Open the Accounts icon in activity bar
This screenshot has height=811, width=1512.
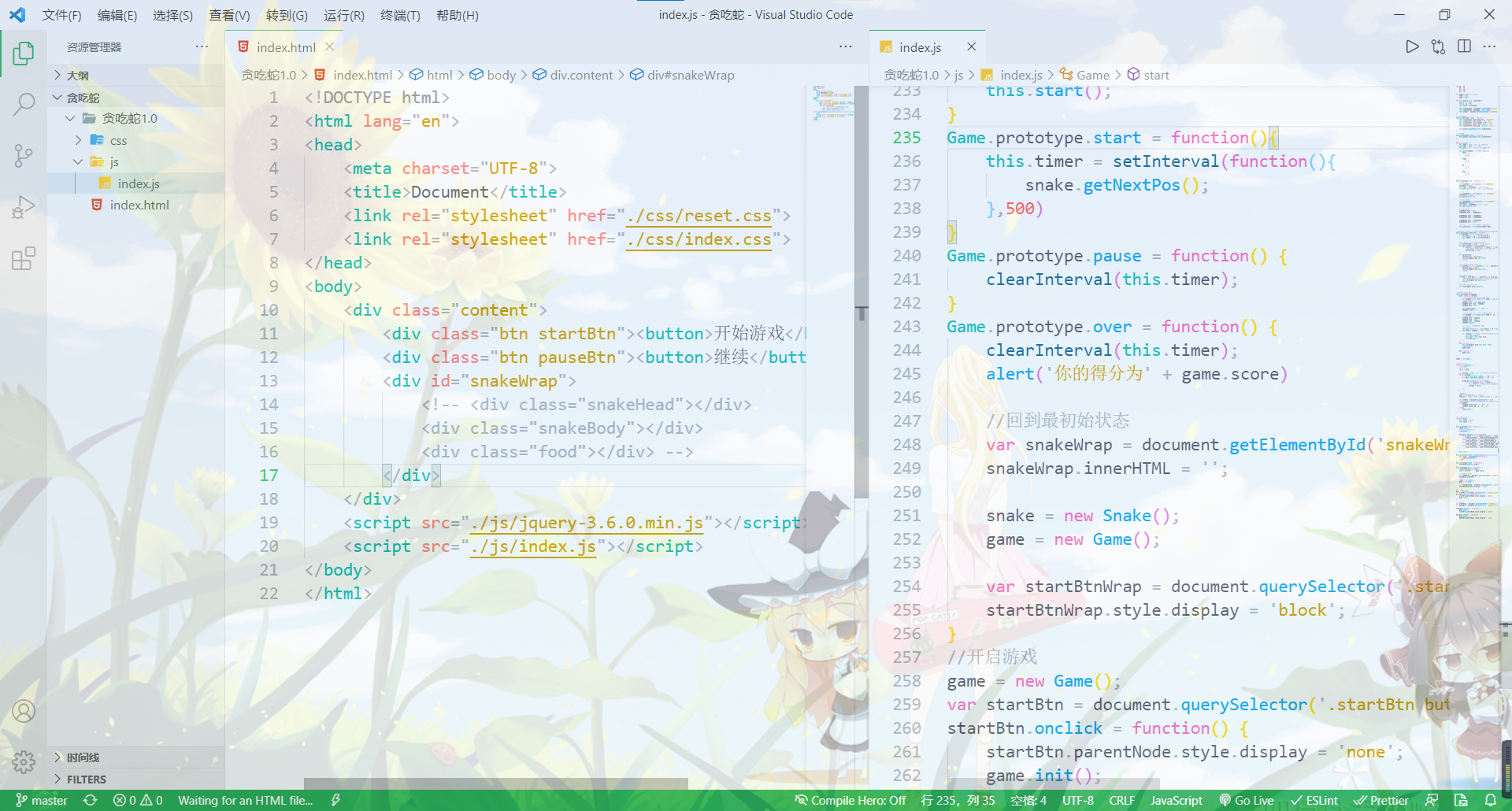tap(24, 711)
